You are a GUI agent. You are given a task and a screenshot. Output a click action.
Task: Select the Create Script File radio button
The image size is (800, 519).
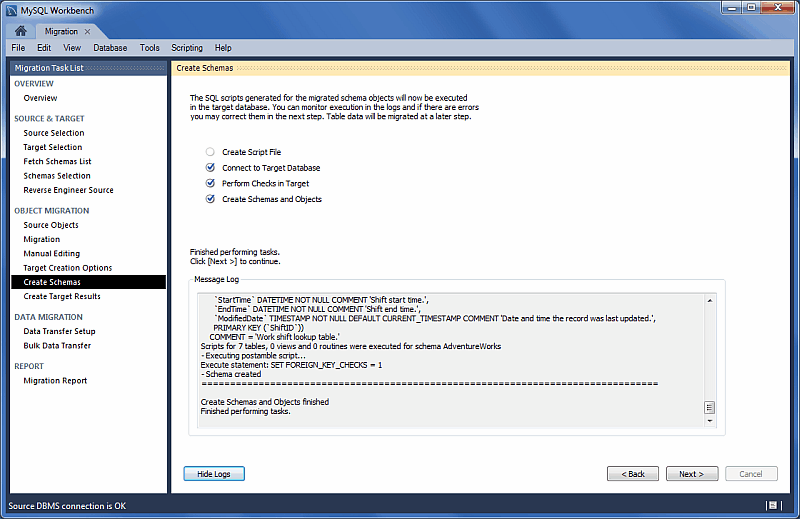tap(210, 152)
